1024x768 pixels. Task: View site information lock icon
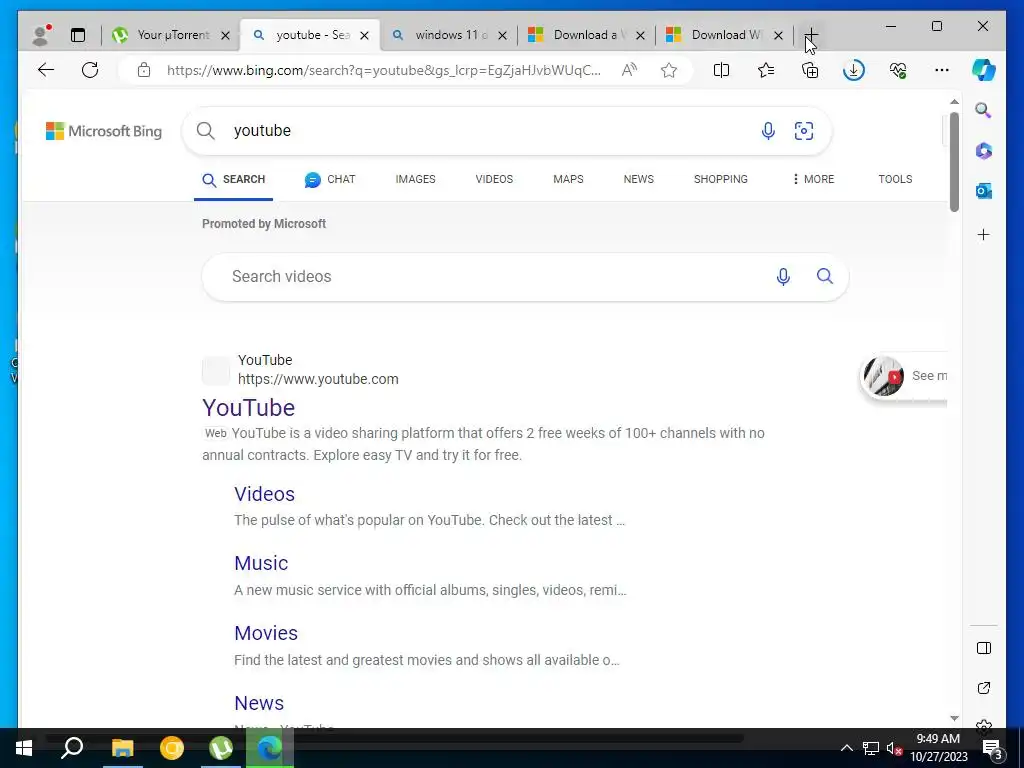[x=144, y=70]
